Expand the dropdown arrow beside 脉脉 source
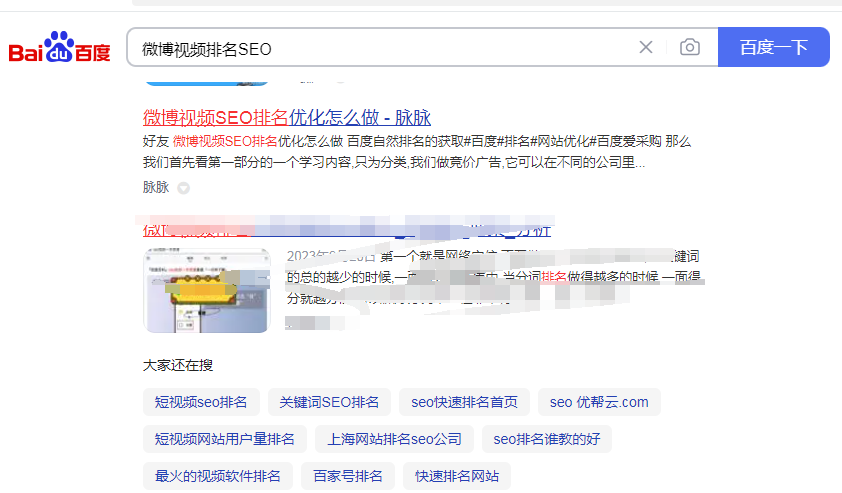The image size is (842, 493). point(184,188)
